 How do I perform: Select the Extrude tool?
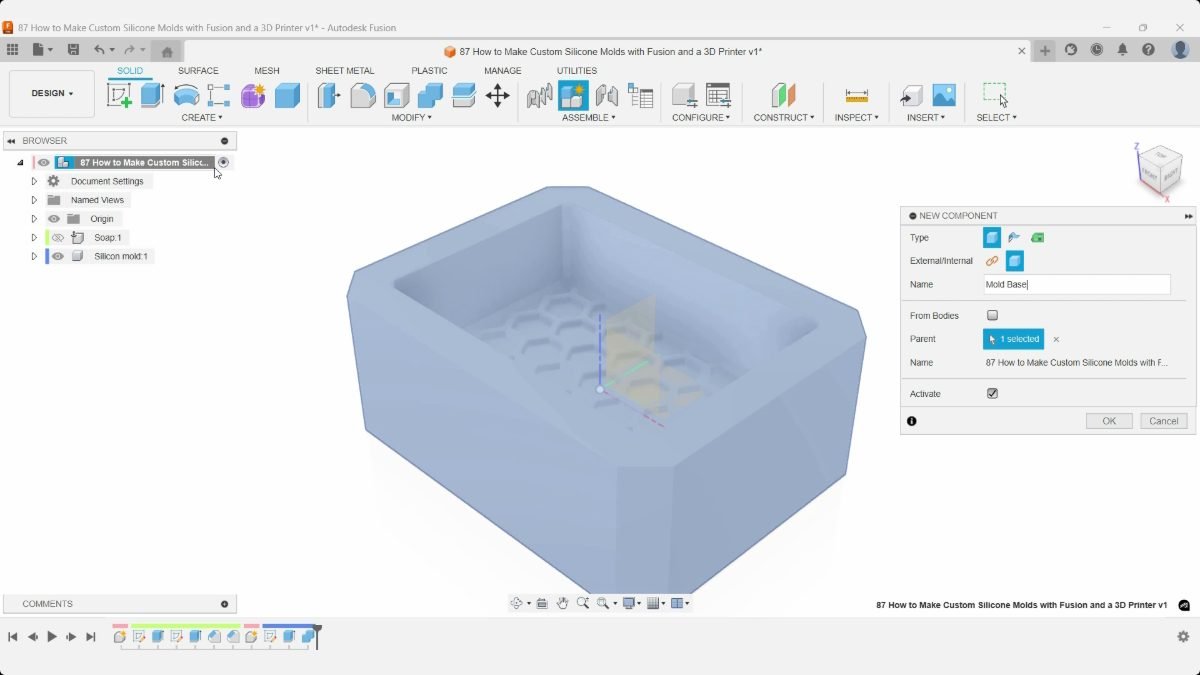coord(152,95)
